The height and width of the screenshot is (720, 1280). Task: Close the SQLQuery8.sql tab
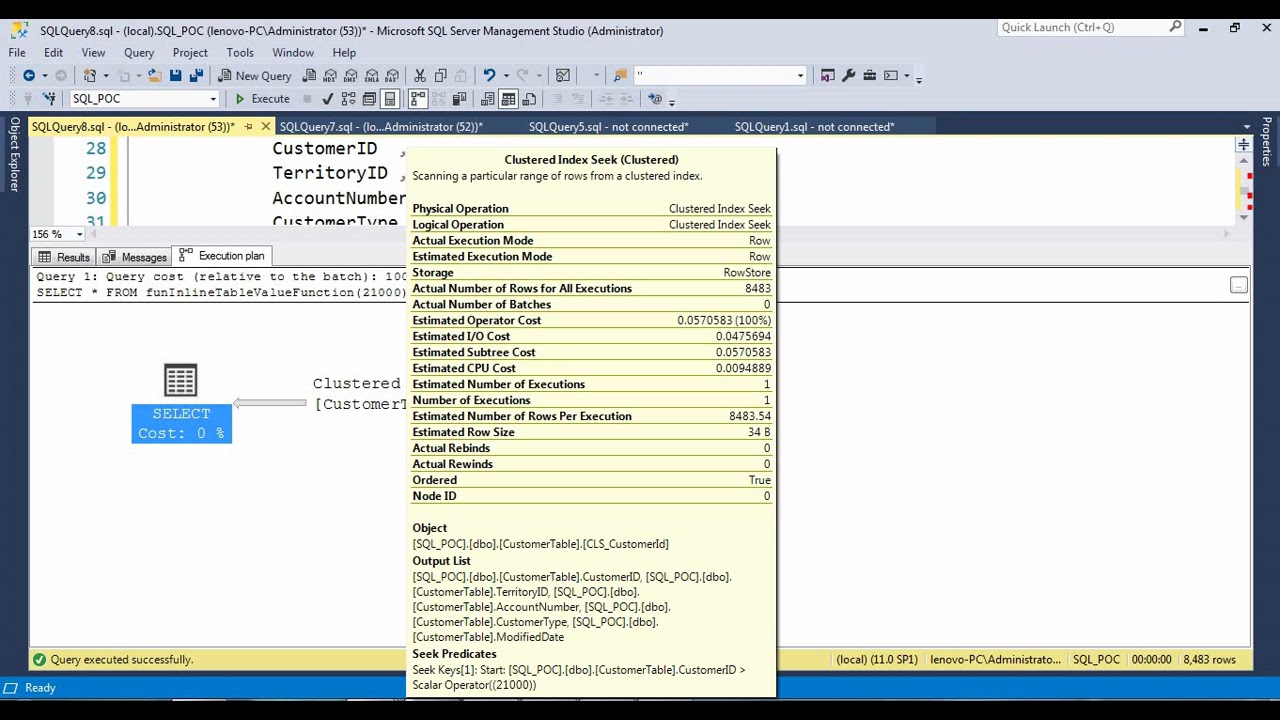(x=265, y=127)
